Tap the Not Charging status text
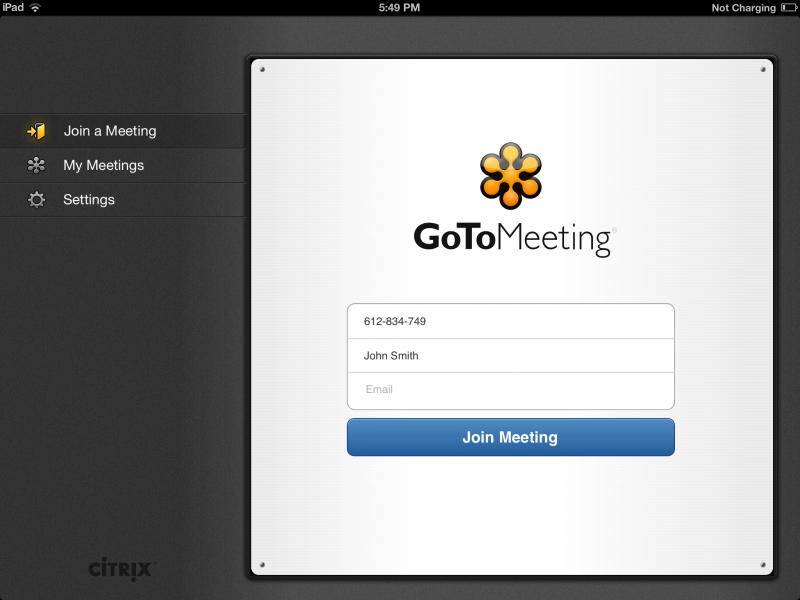800x600 pixels. click(743, 8)
